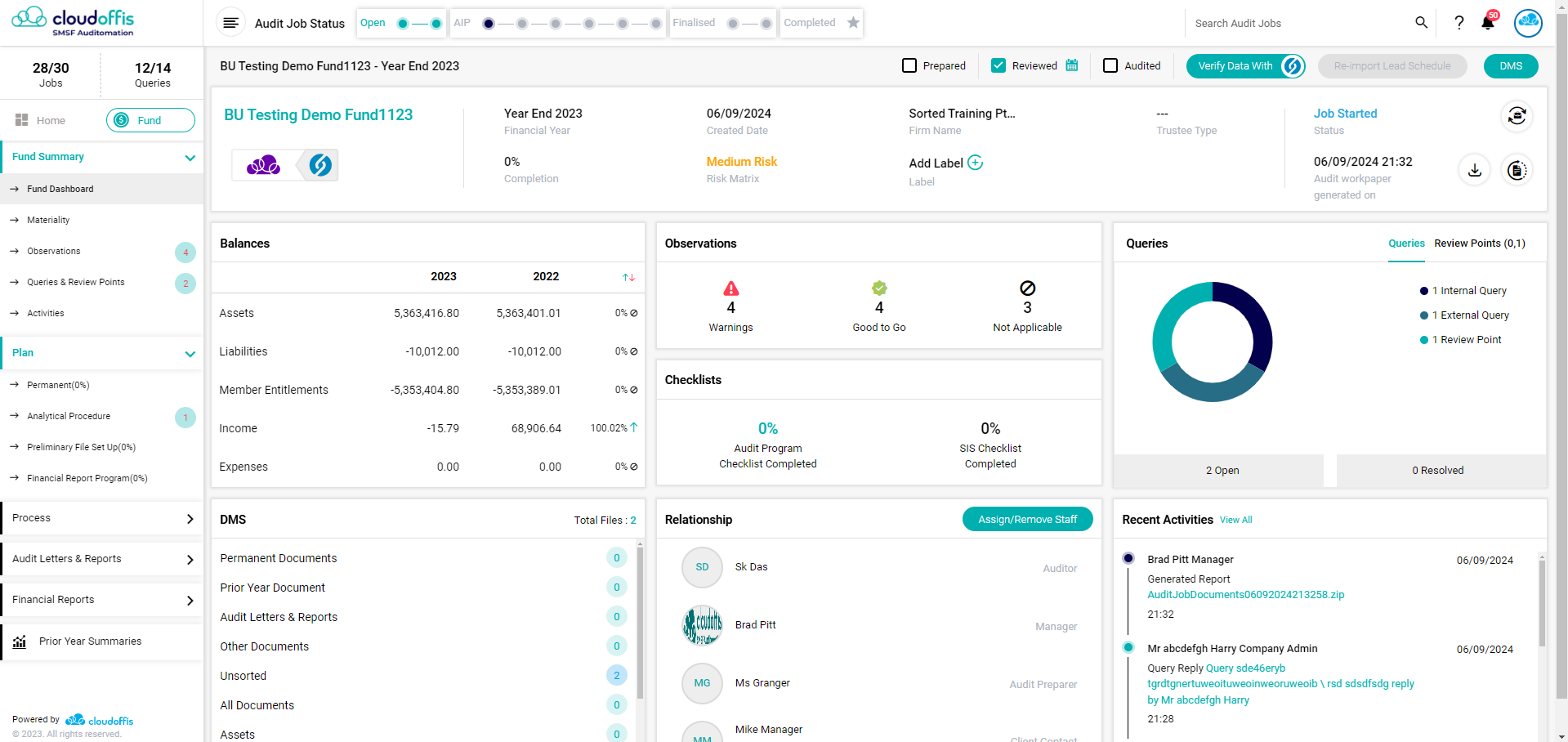Click the DMS list scrollbar
1568x742 pixels.
(640, 623)
